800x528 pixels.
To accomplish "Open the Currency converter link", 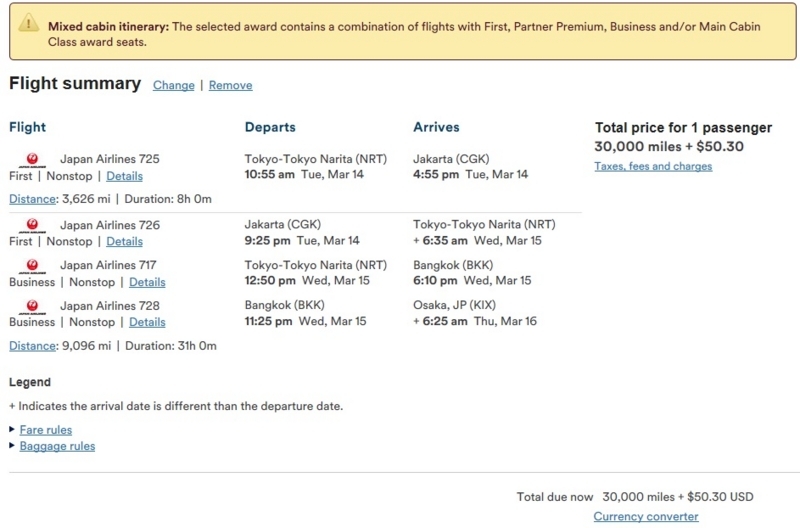I will pos(645,516).
